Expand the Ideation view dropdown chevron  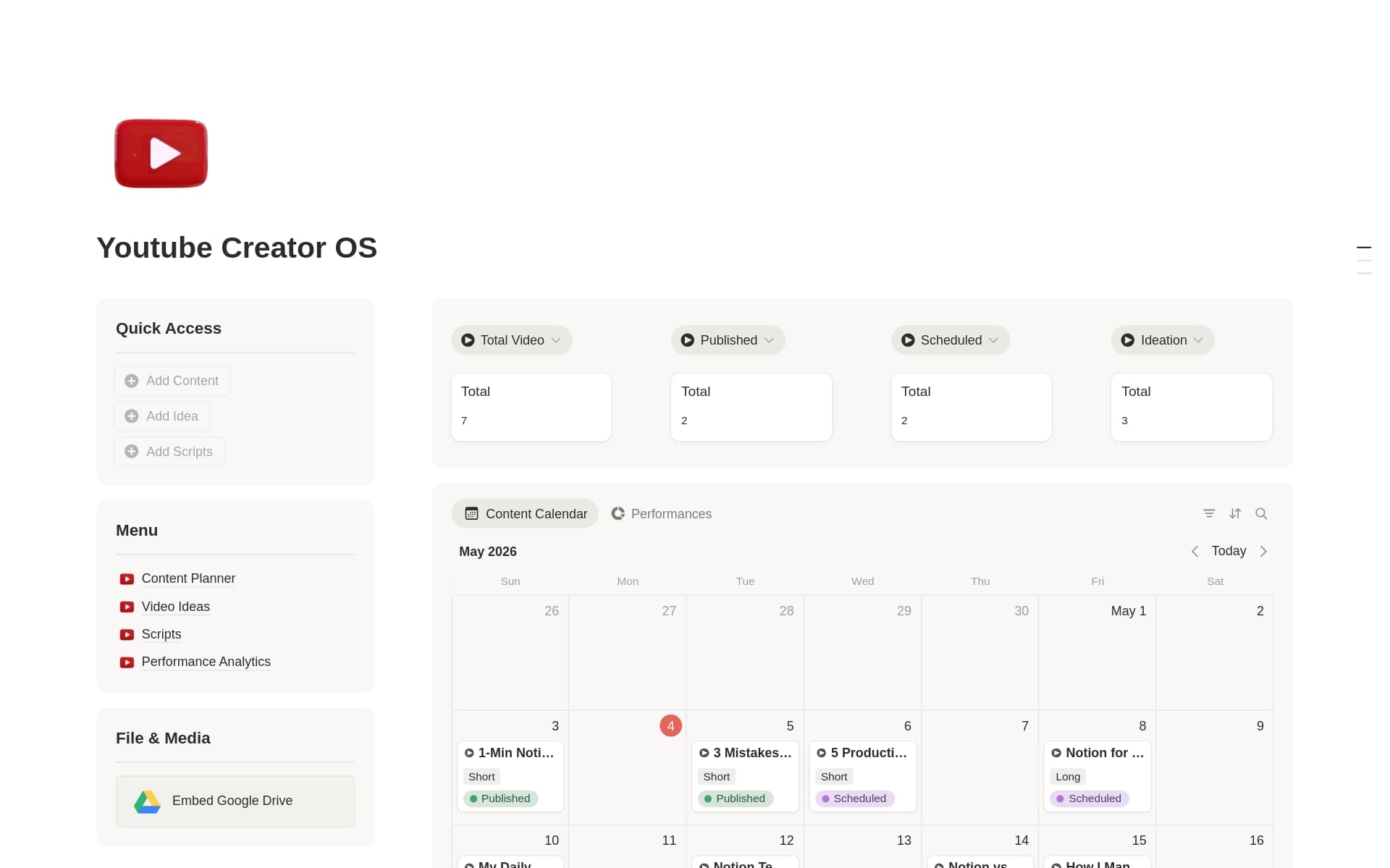(1198, 340)
